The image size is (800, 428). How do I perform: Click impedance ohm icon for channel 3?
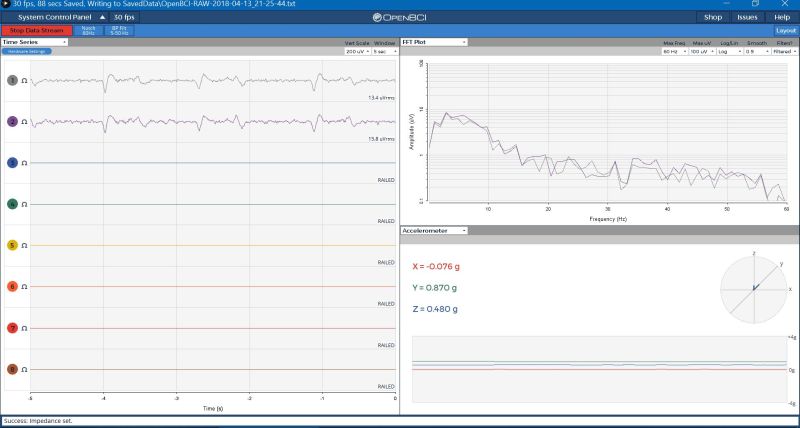click(24, 163)
